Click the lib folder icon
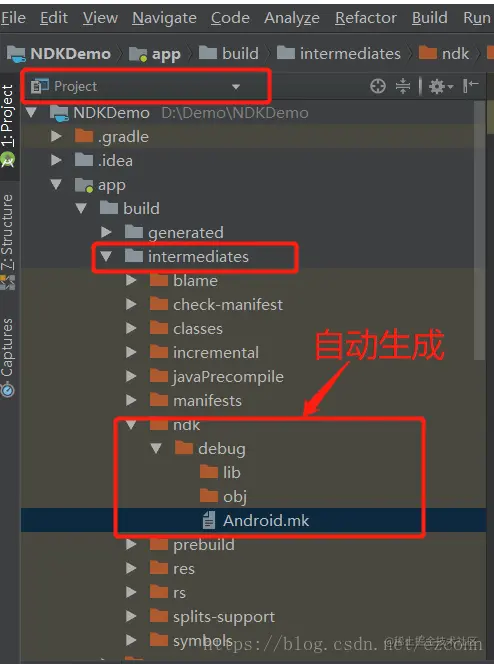The image size is (494, 664). click(209, 472)
